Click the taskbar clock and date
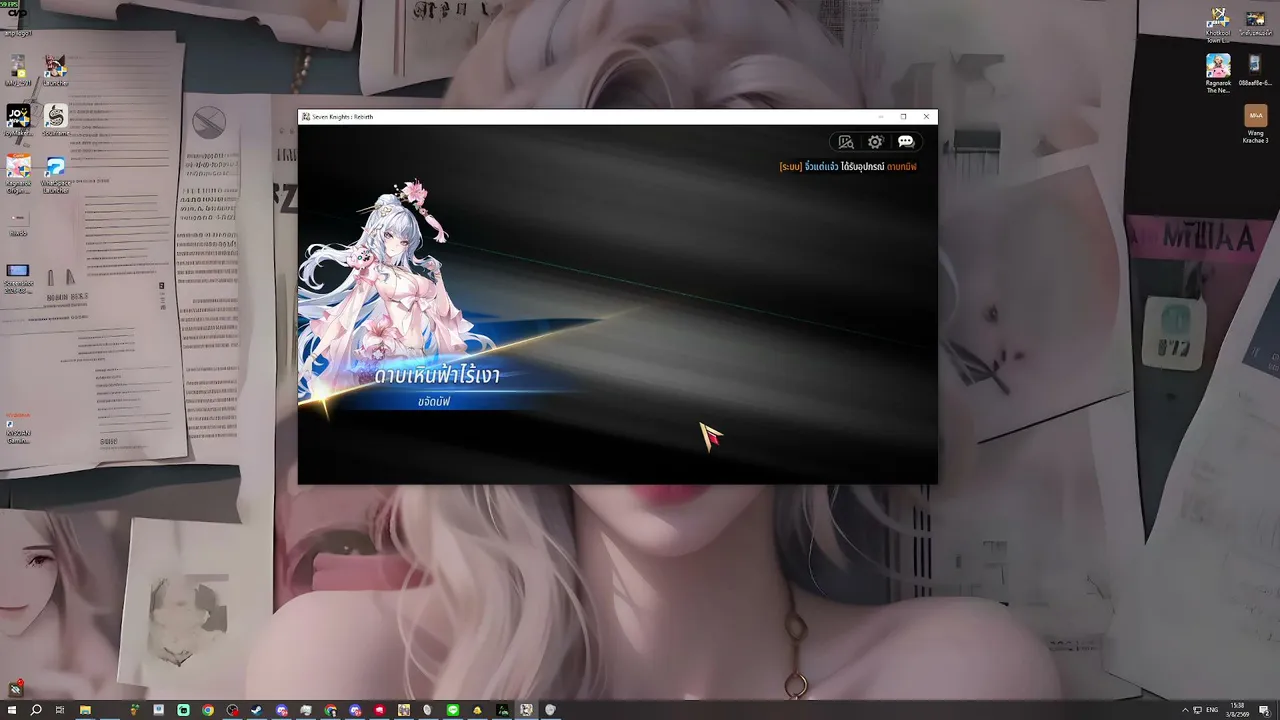 1238,710
